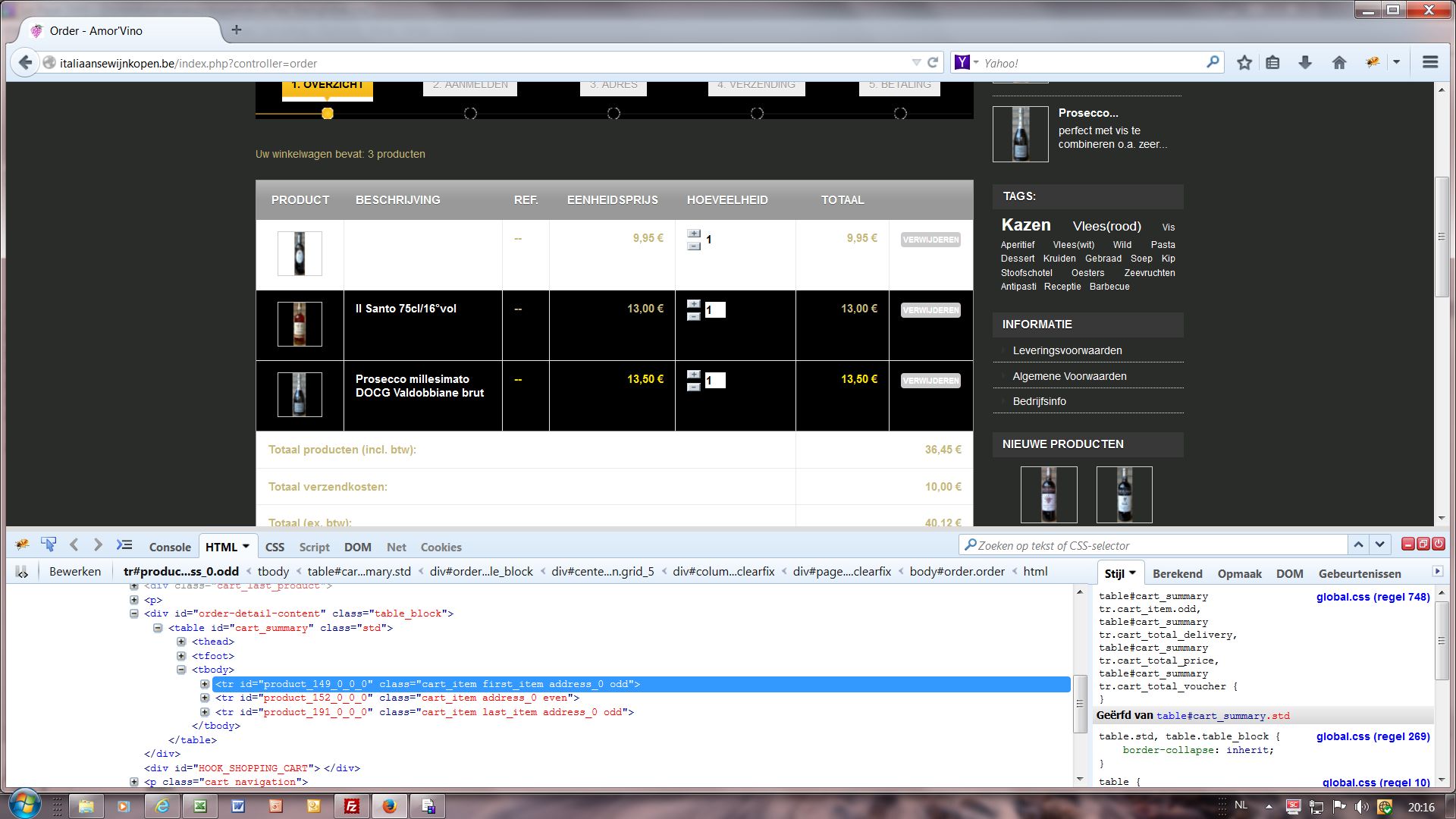Open the Firefox hamburger menu
Viewport: 1456px width, 819px height.
click(1430, 63)
